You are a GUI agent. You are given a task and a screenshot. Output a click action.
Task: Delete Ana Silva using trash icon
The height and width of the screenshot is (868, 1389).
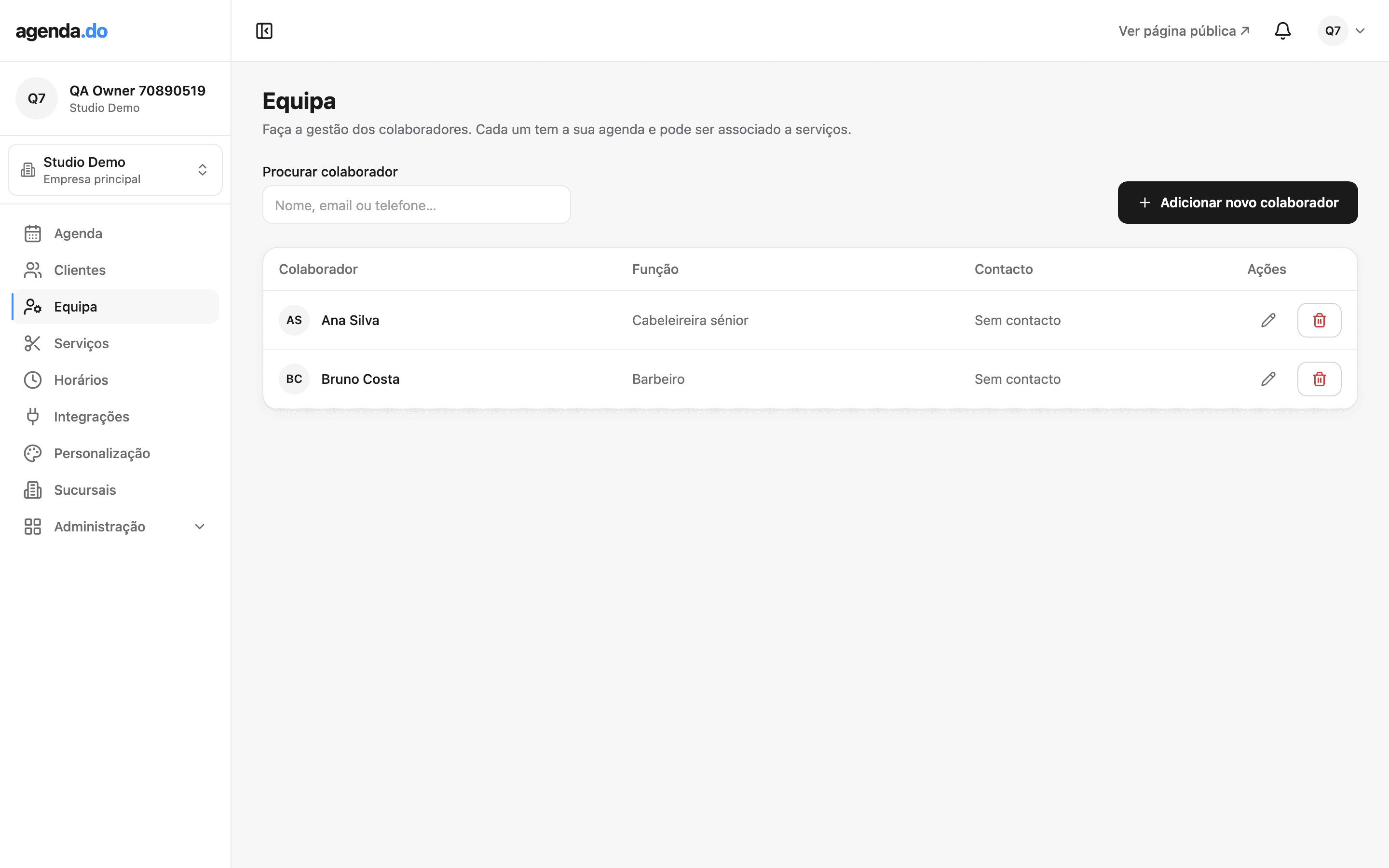pyautogui.click(x=1319, y=320)
